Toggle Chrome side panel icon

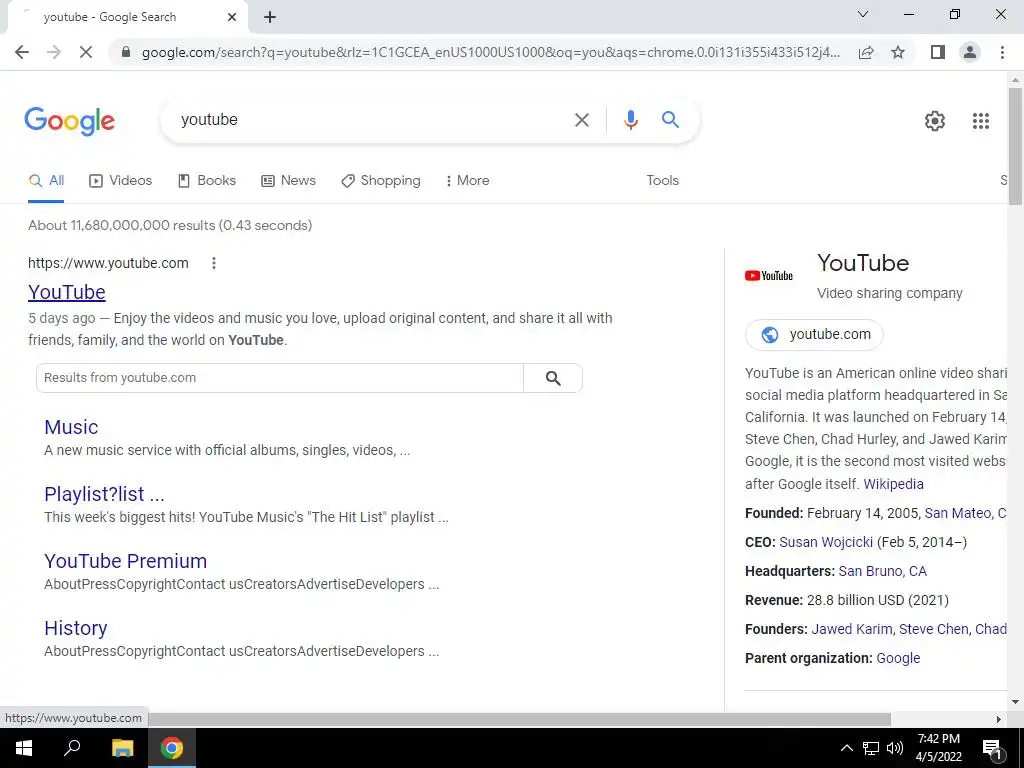click(938, 52)
